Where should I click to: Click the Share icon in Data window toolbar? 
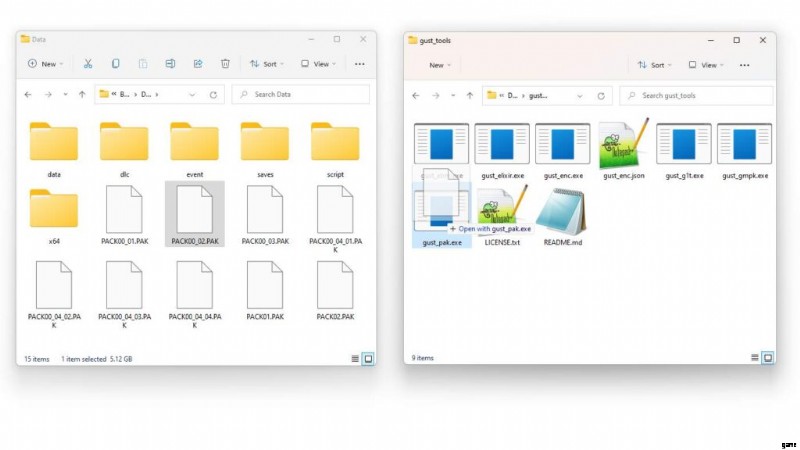point(198,64)
